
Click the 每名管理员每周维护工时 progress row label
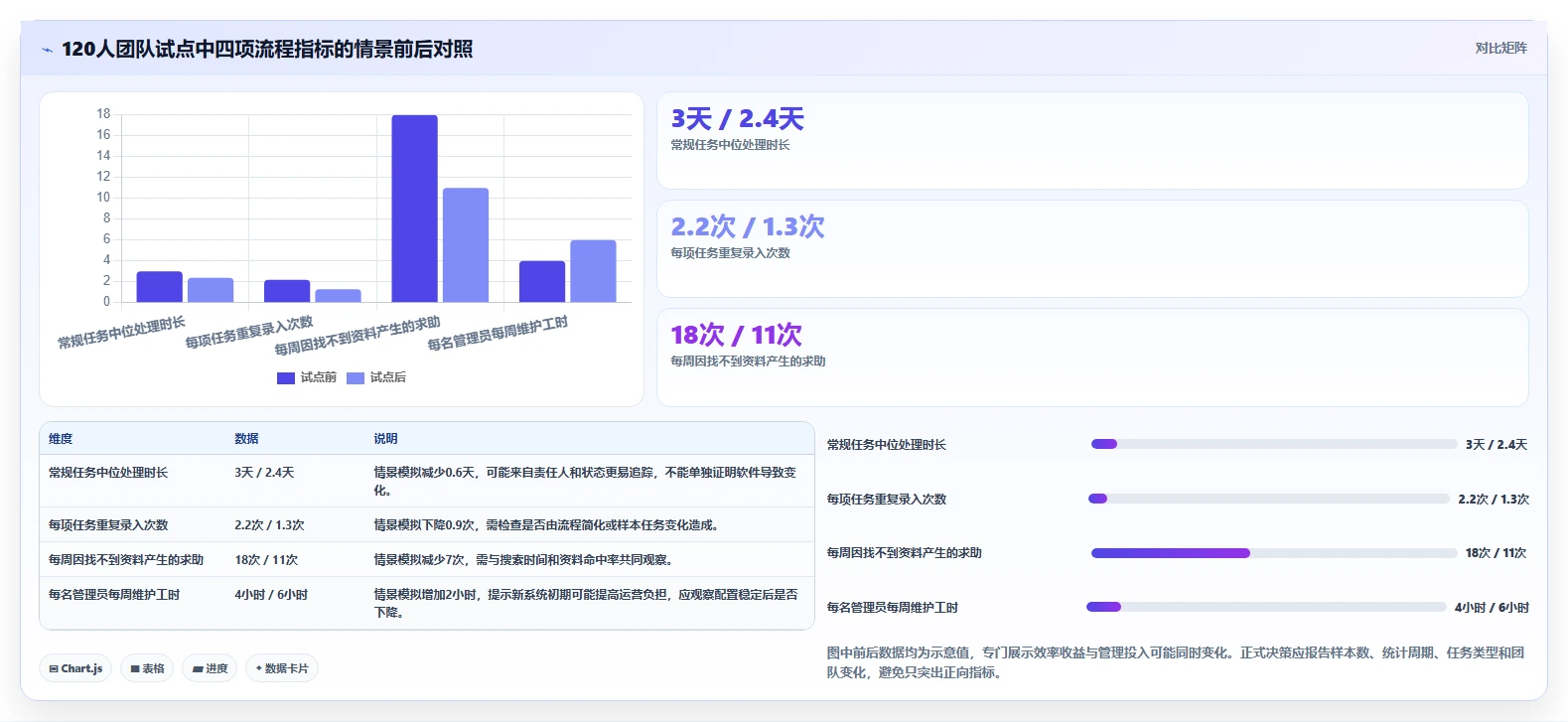893,608
